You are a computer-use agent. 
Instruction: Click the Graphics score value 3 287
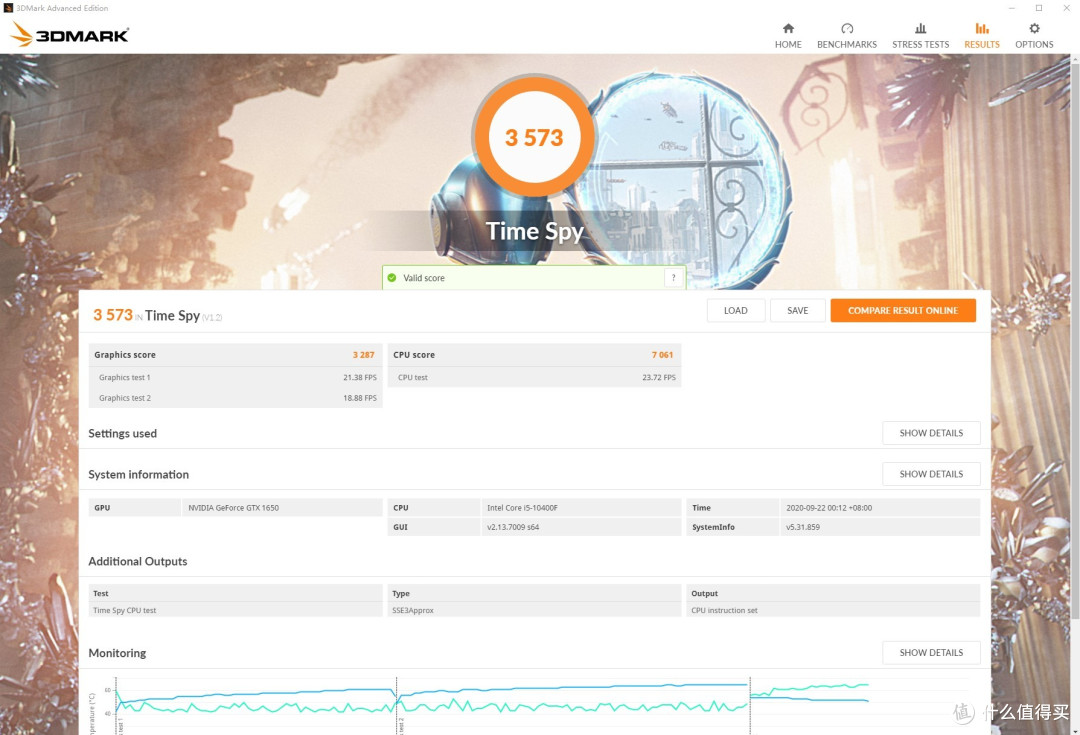tap(364, 355)
